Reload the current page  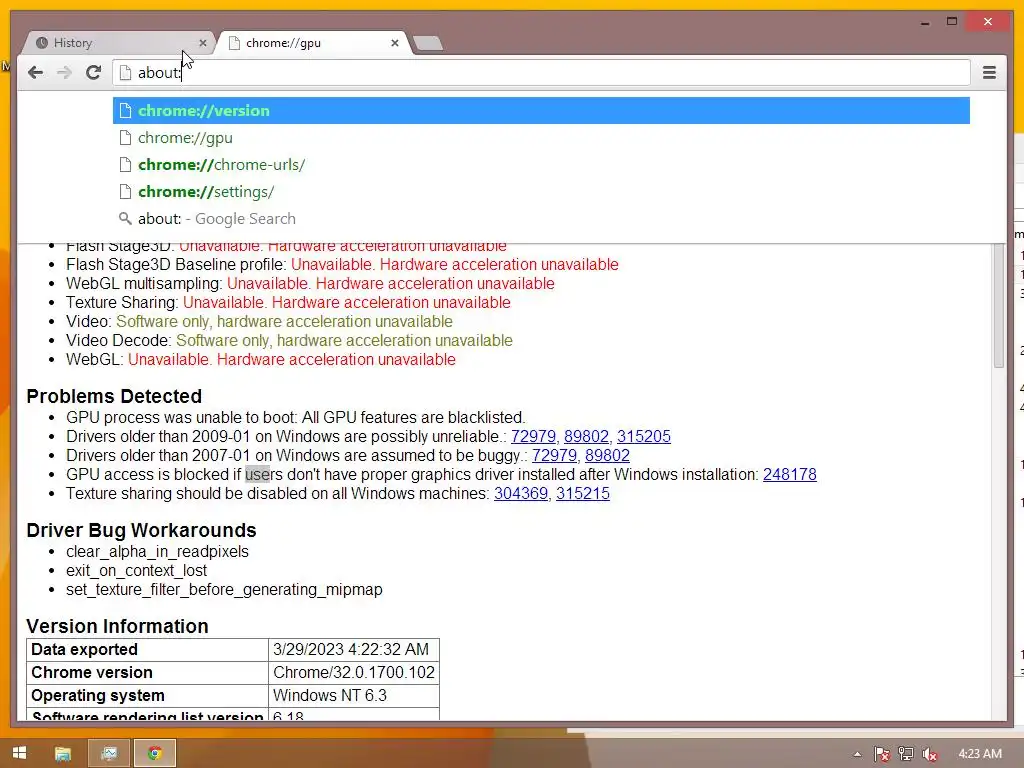pos(93,72)
